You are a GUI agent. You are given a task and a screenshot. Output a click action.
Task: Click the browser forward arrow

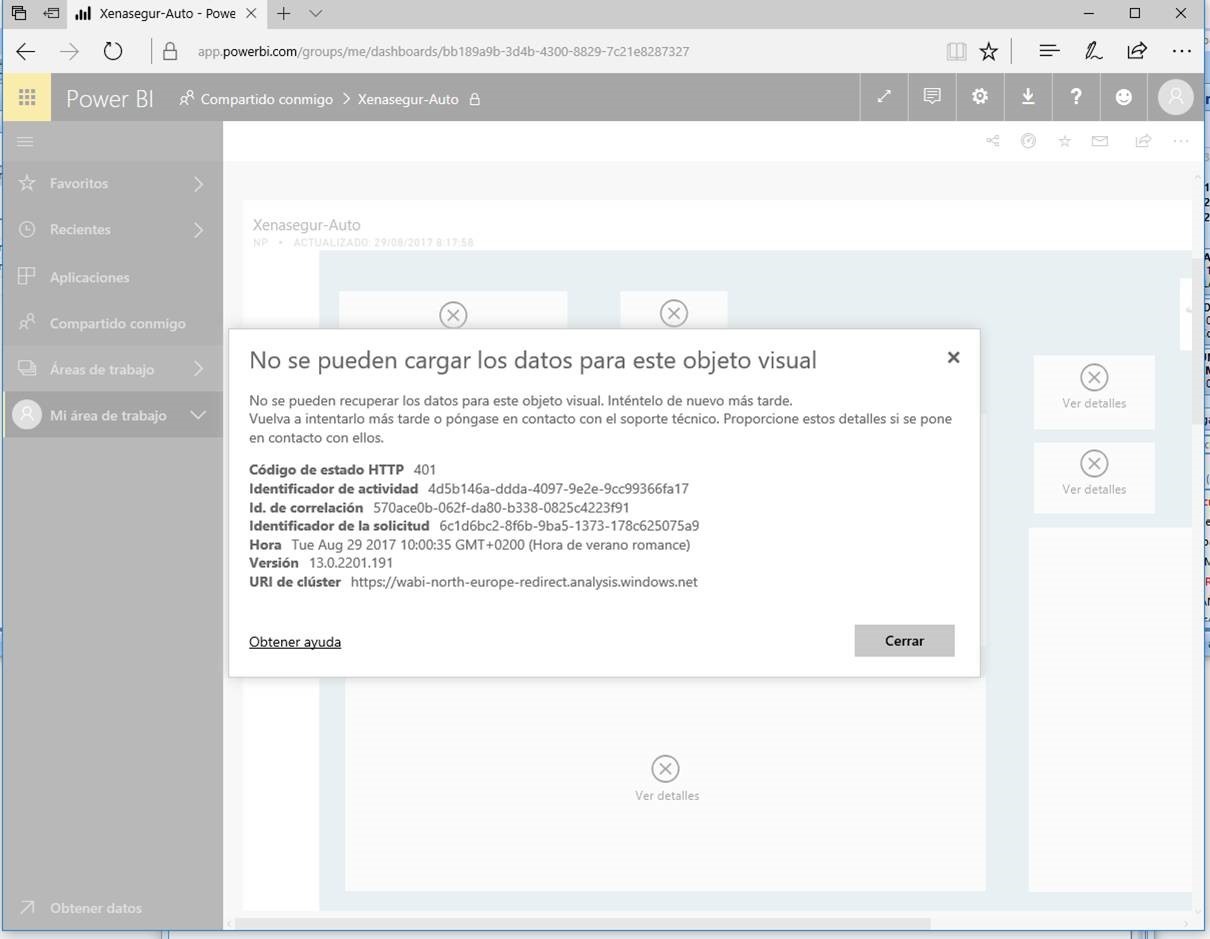(69, 51)
